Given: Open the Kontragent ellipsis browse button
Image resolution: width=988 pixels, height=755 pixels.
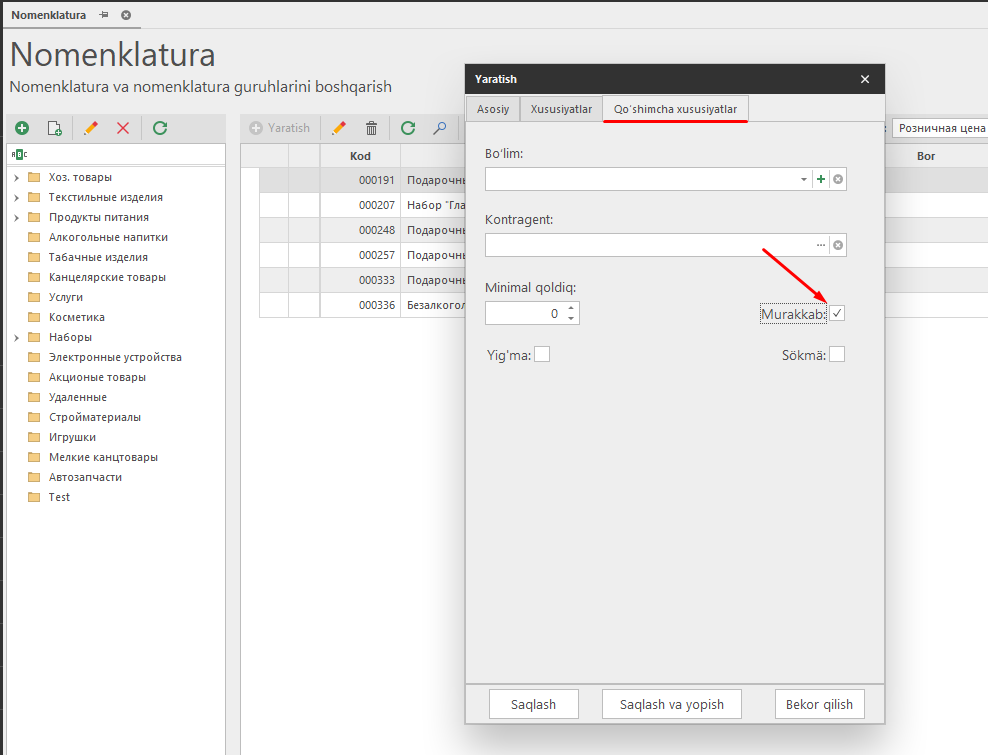Looking at the screenshot, I should click(821, 245).
